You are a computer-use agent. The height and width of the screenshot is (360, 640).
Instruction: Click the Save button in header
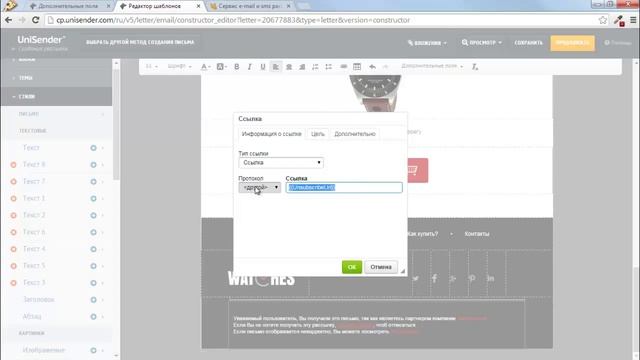(x=529, y=42)
